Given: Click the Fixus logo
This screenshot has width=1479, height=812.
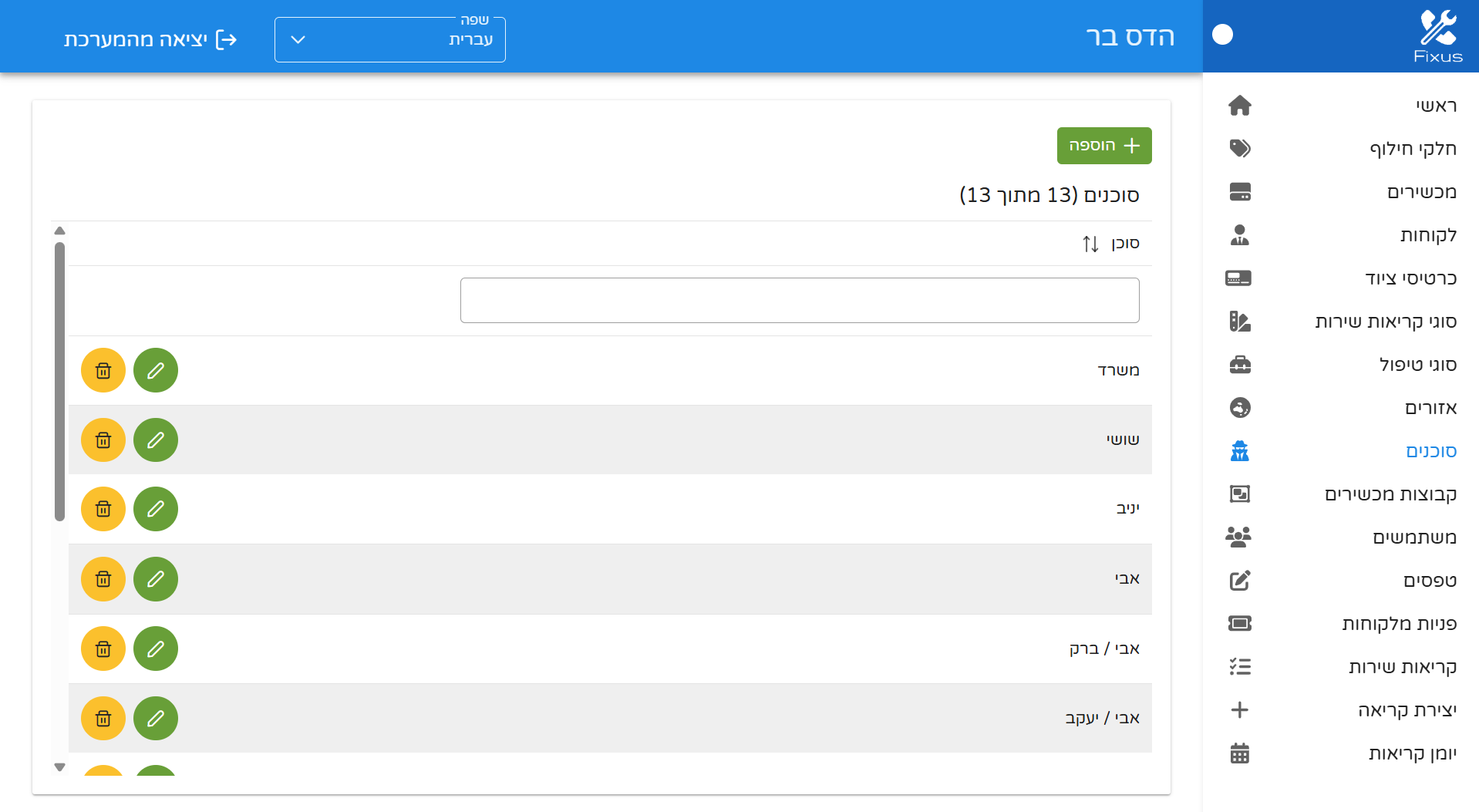Looking at the screenshot, I should click(1437, 36).
